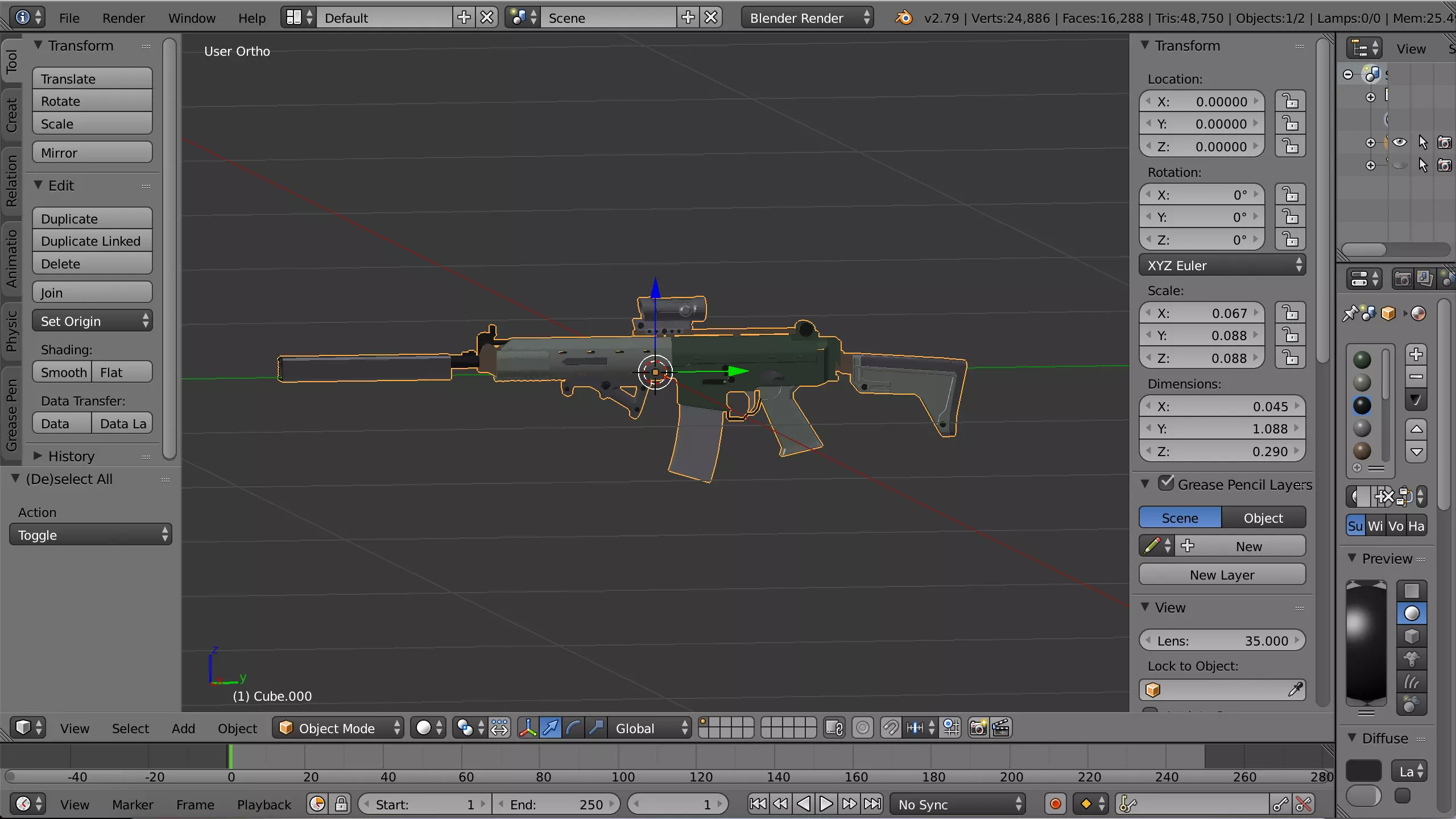Toggle the outliner eye visibility icon
The image size is (1456, 819).
pos(1400,142)
